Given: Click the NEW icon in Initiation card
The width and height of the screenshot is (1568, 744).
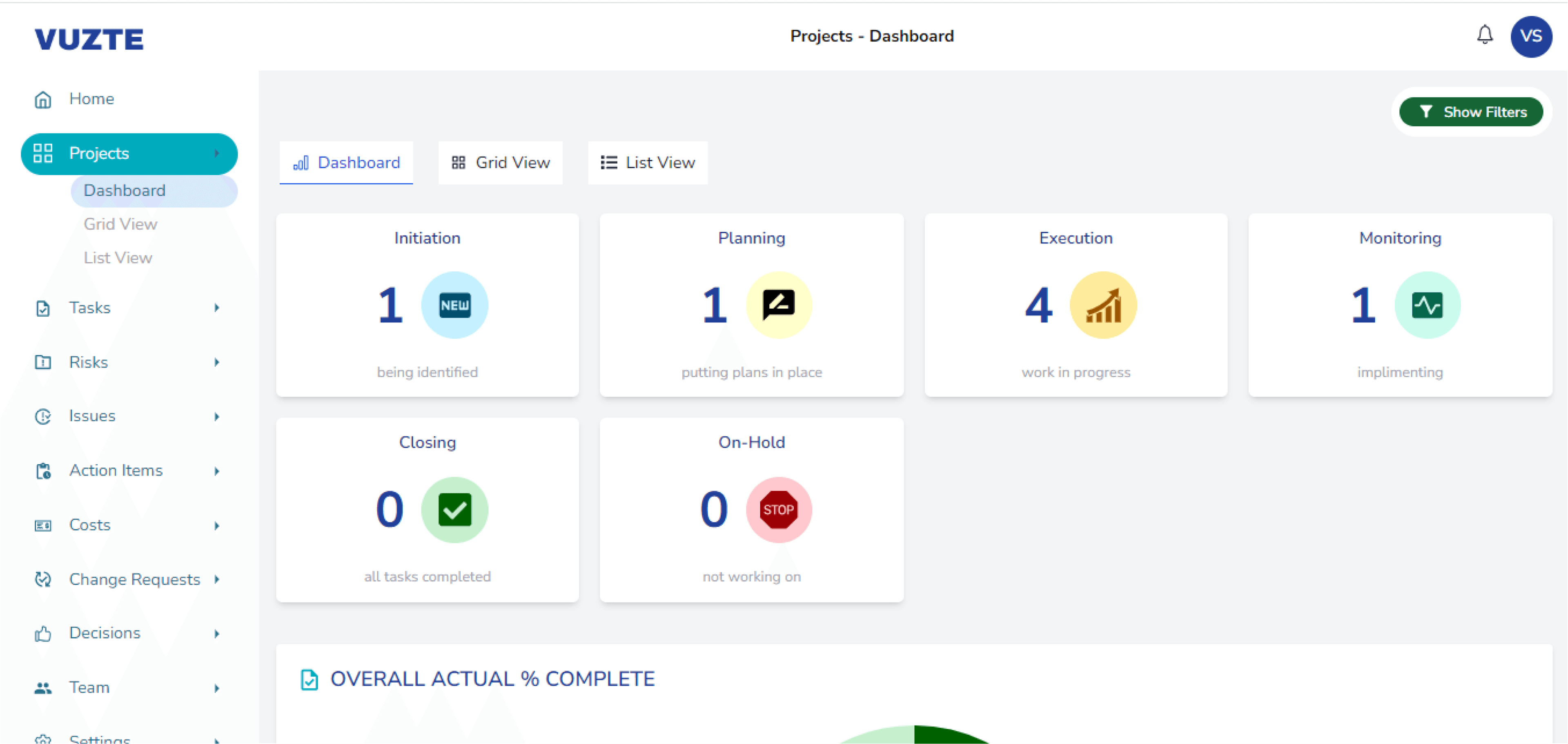Looking at the screenshot, I should coord(454,304).
